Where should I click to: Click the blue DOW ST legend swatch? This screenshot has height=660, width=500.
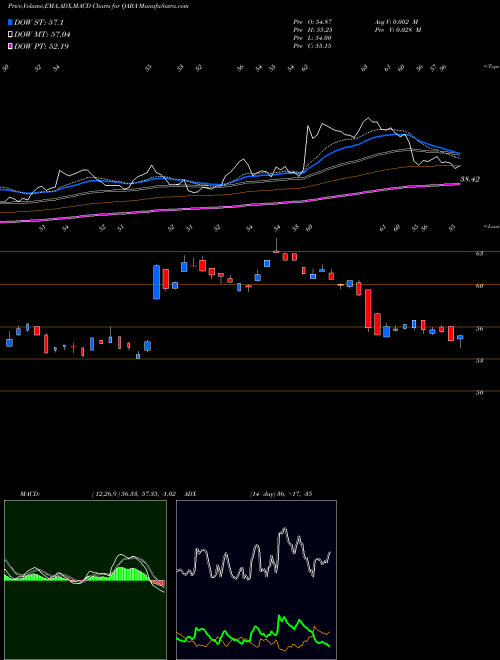click(11, 22)
